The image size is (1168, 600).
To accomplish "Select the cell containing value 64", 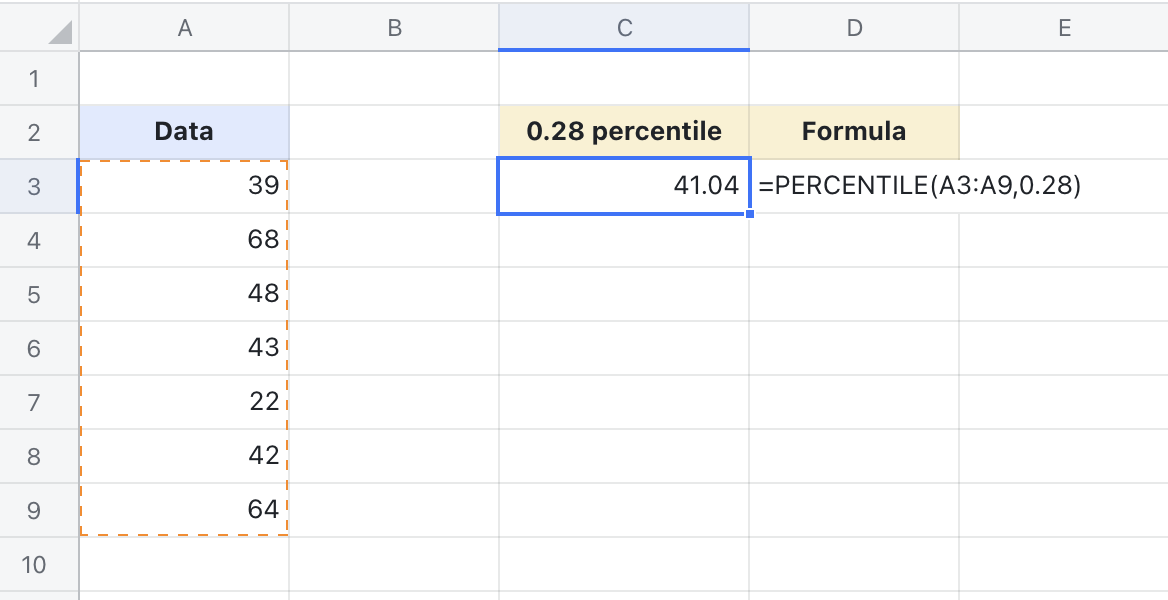I will pos(184,509).
